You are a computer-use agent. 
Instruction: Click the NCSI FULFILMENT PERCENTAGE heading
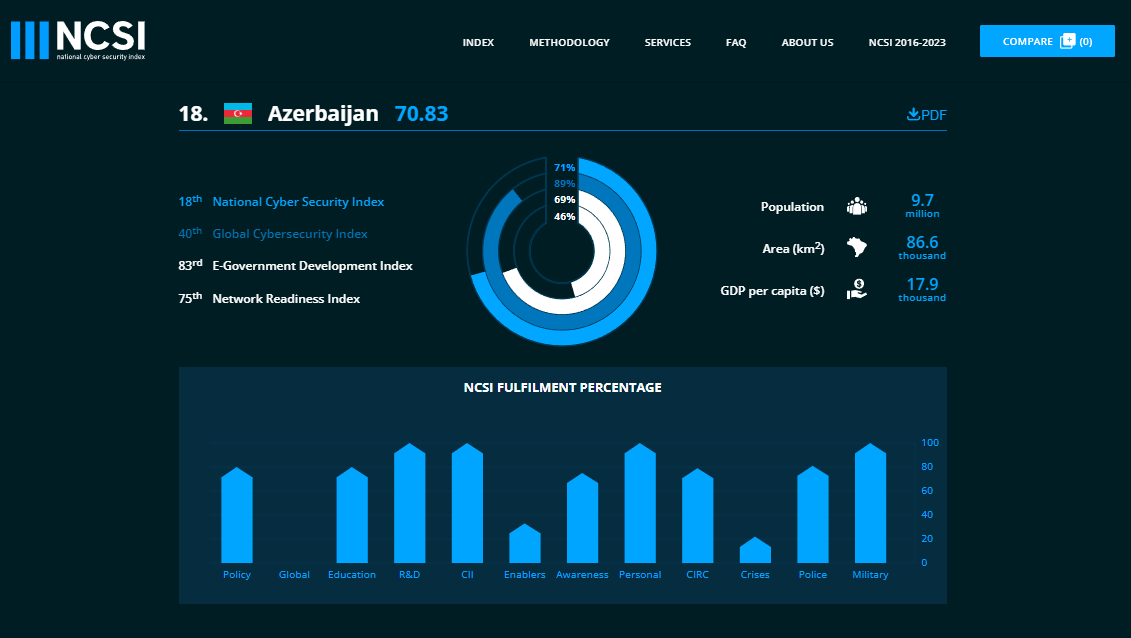point(563,387)
